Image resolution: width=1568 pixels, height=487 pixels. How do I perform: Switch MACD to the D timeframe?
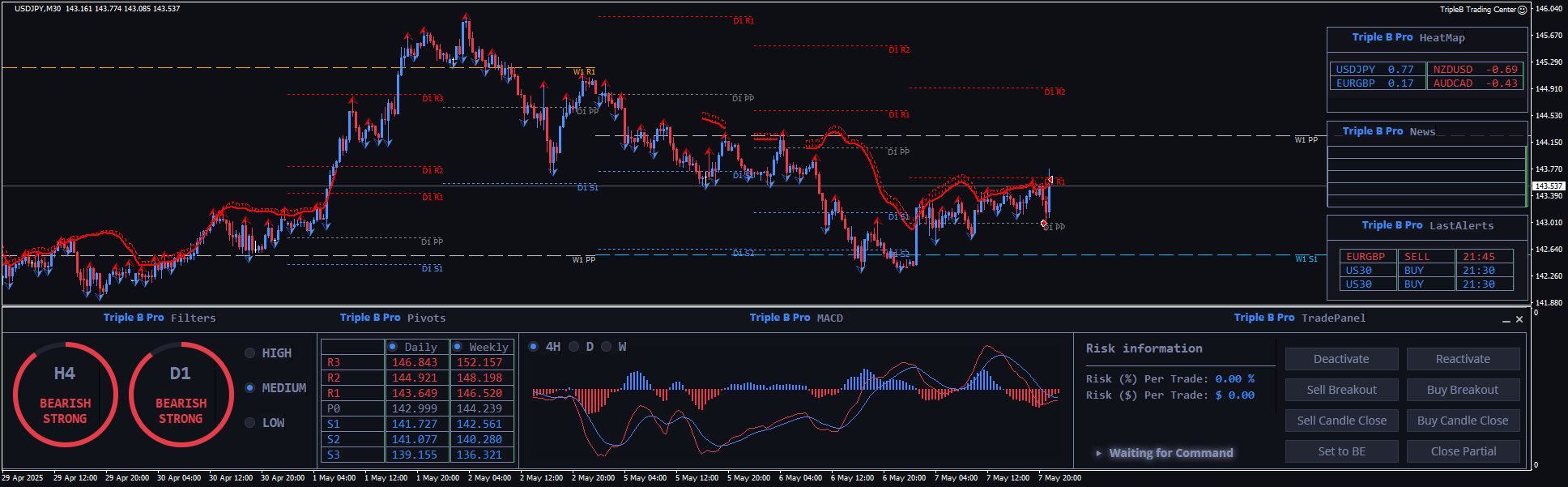pos(574,347)
